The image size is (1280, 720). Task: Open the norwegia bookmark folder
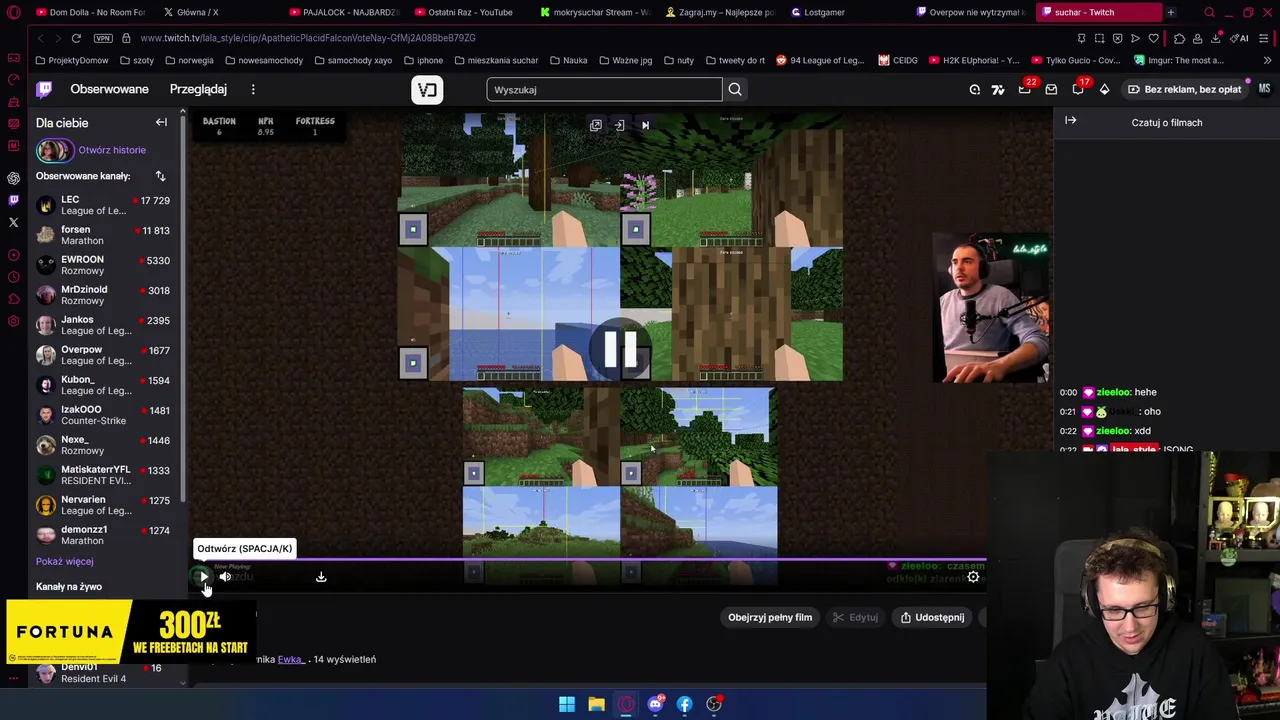(188, 60)
